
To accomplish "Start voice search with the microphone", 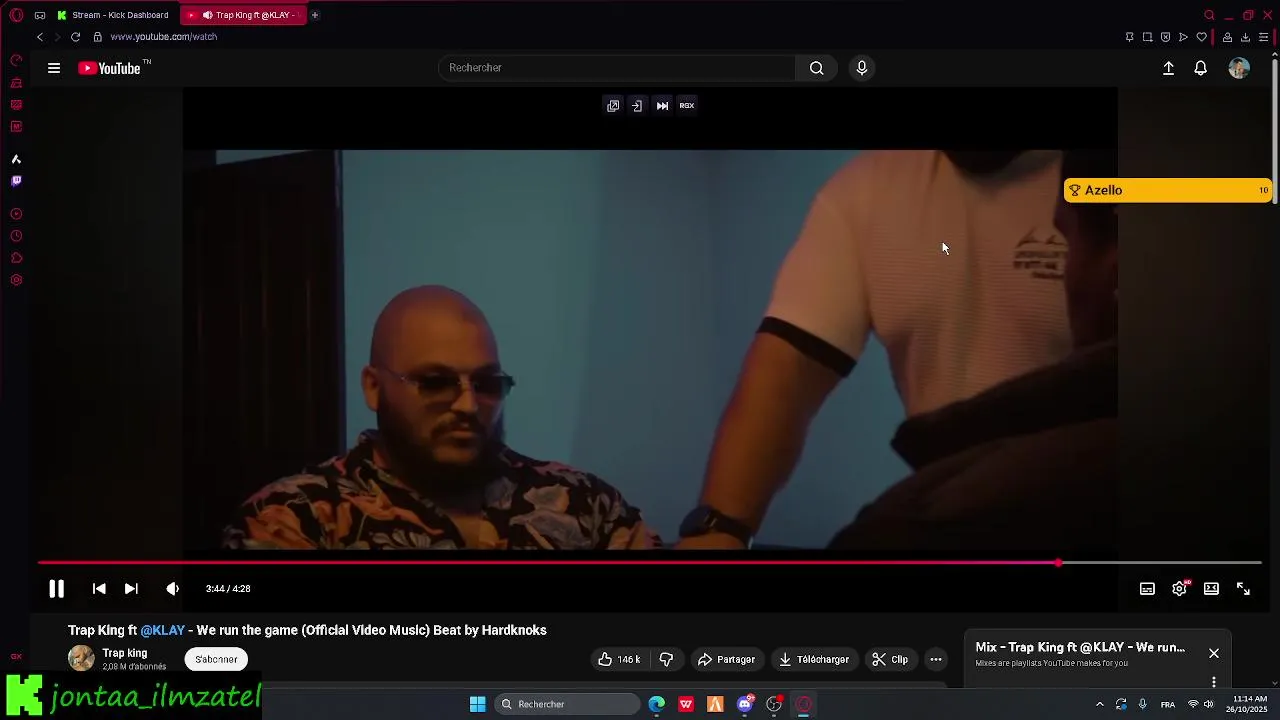I will coord(862,68).
